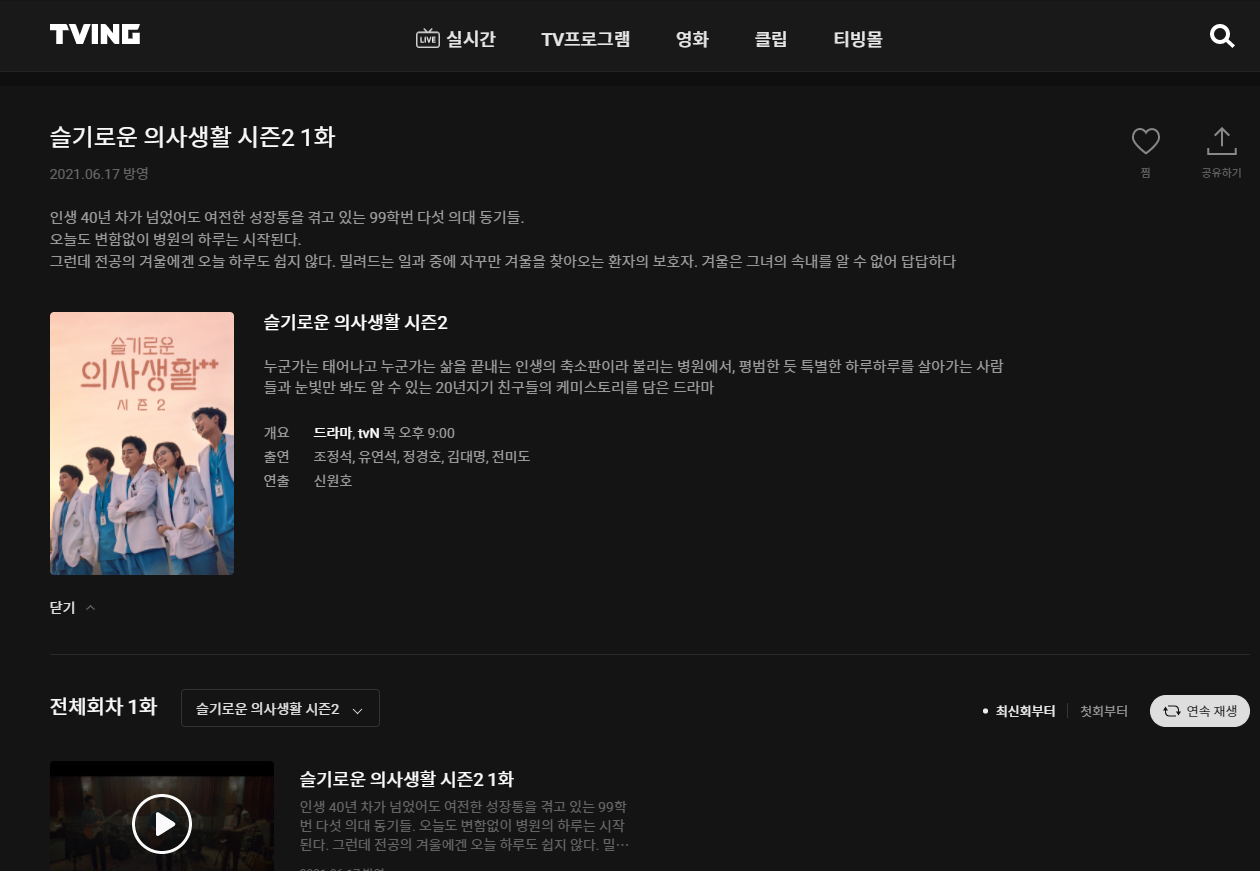Click director name 신원호
Image resolution: width=1260 pixels, height=871 pixels.
tap(333, 481)
